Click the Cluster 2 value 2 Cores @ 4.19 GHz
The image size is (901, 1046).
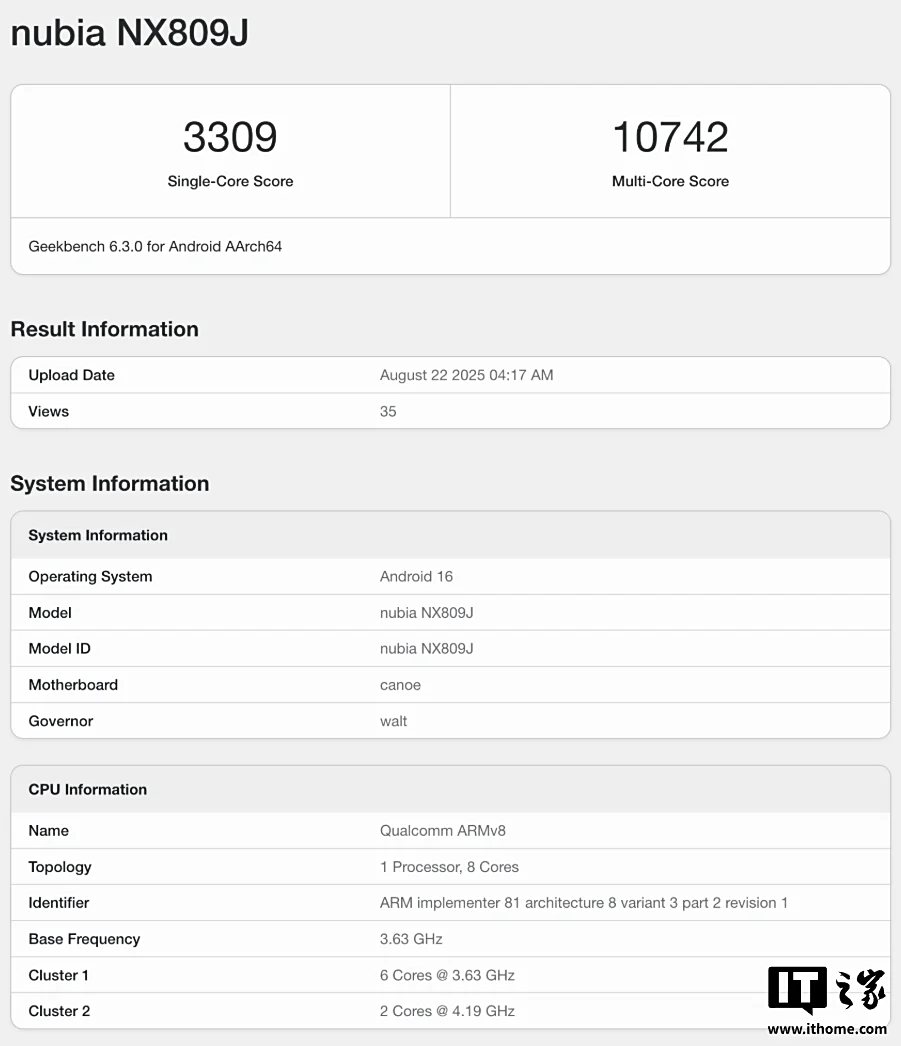tap(447, 1011)
